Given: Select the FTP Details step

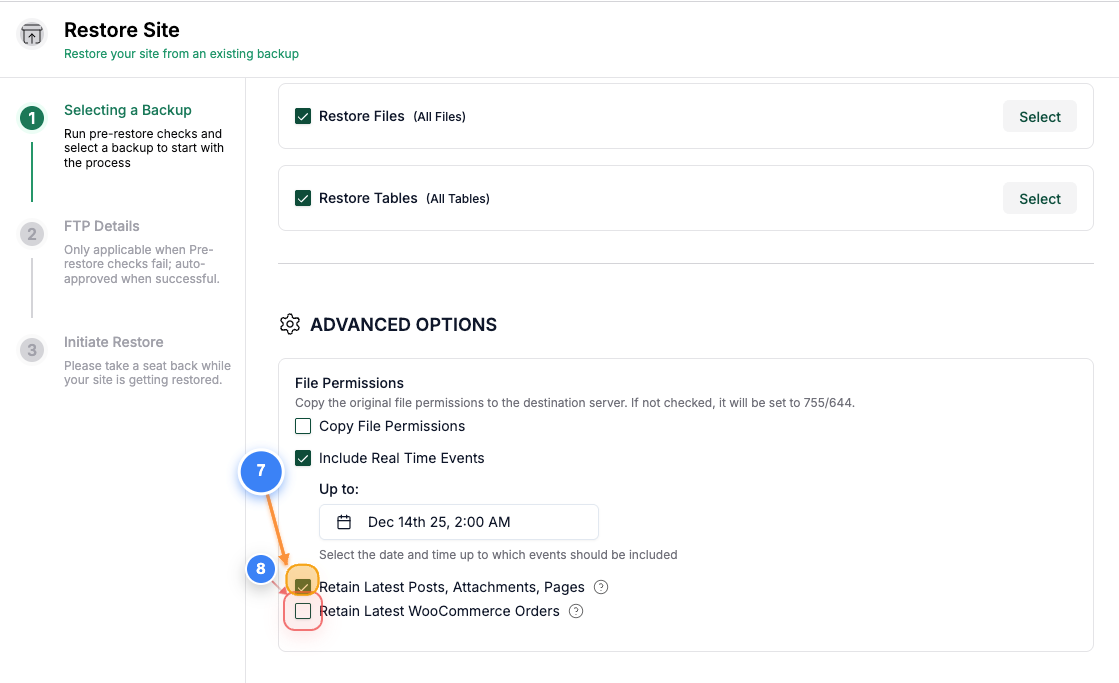Looking at the screenshot, I should [x=102, y=225].
